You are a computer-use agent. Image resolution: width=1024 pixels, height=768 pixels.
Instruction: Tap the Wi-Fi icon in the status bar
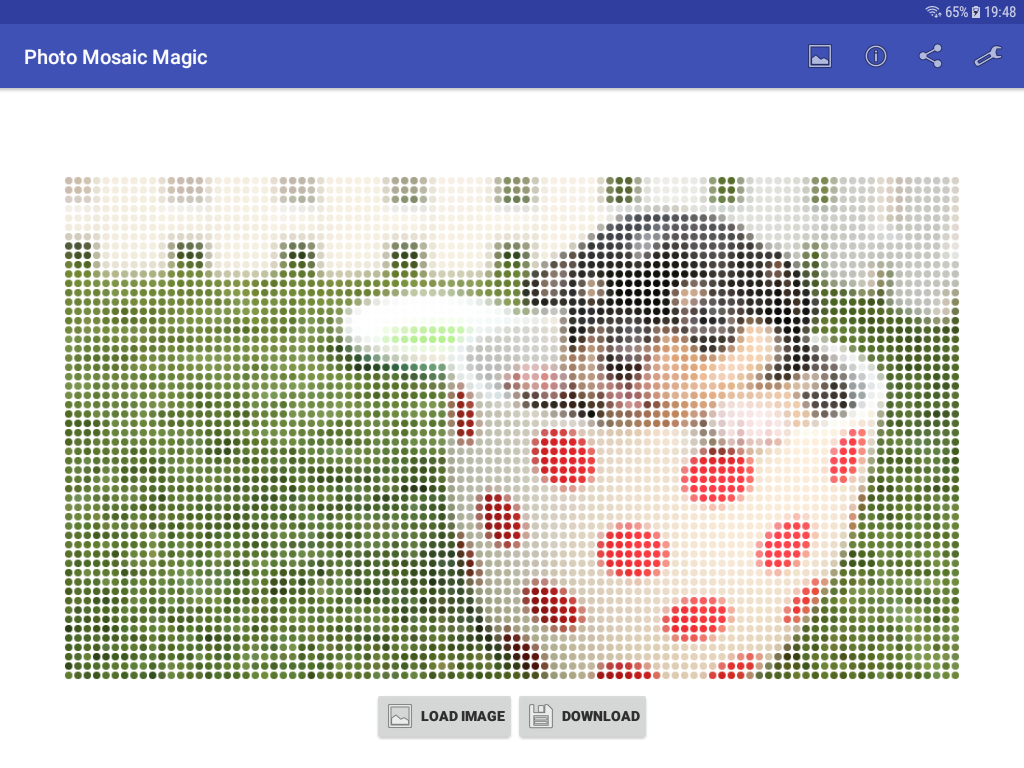(x=933, y=12)
